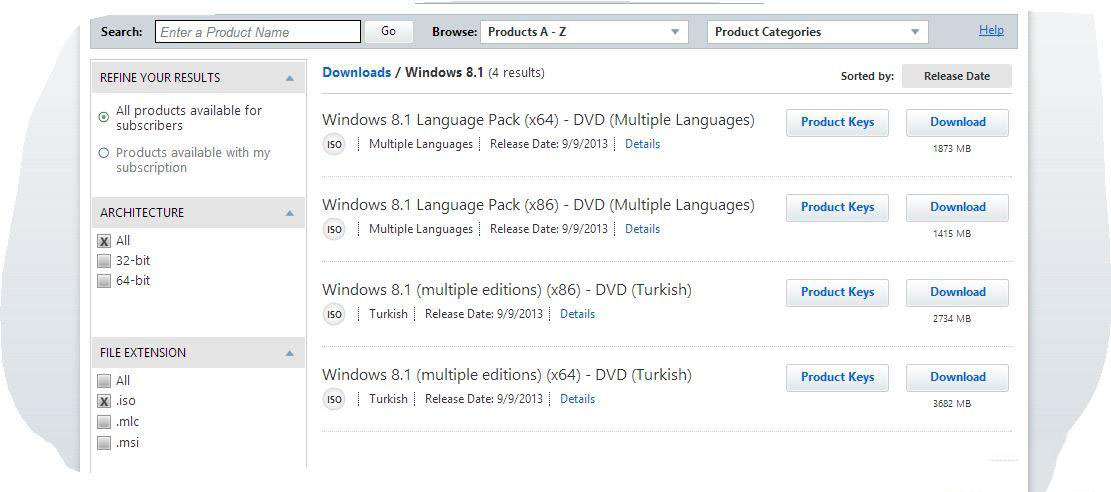Image resolution: width=1111 pixels, height=492 pixels.
Task: Click the ISO icon for Language Pack x86
Action: coord(334,229)
